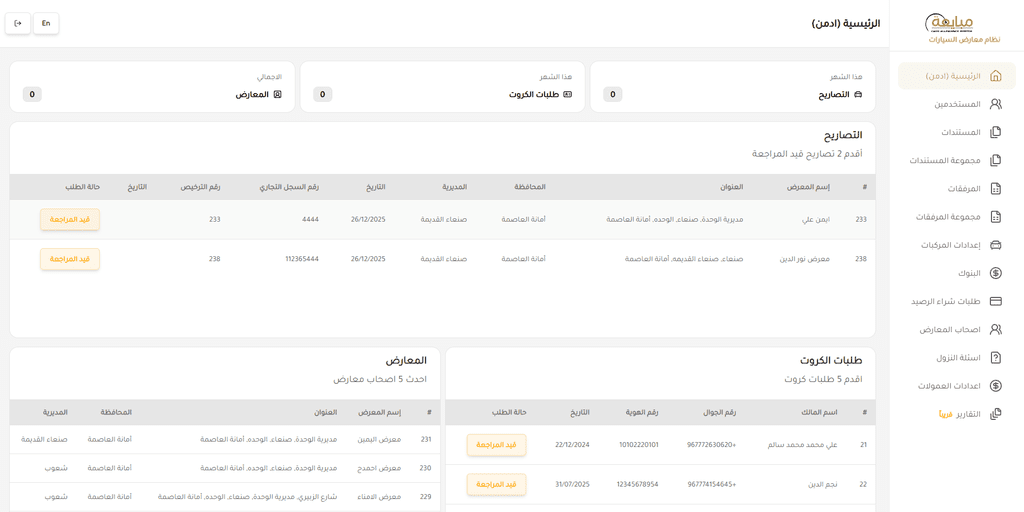This screenshot has height=512, width=1024.
Task: Open اصحاب المعارض menu item
Action: [x=949, y=330]
